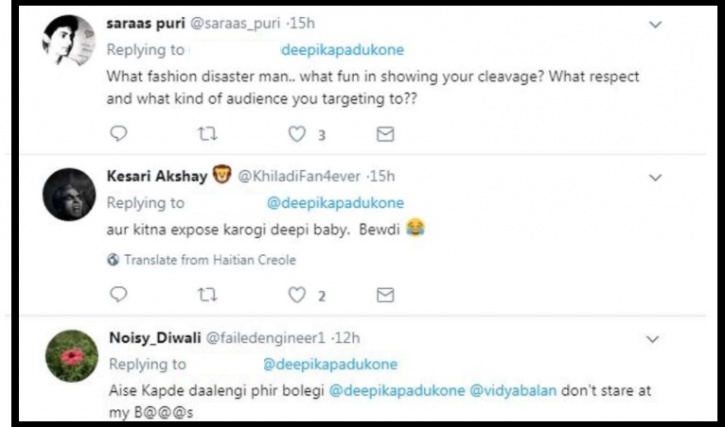Retweet Kesari Akshay's tweet
Image resolution: width=725 pixels, height=427 pixels.
(x=207, y=295)
